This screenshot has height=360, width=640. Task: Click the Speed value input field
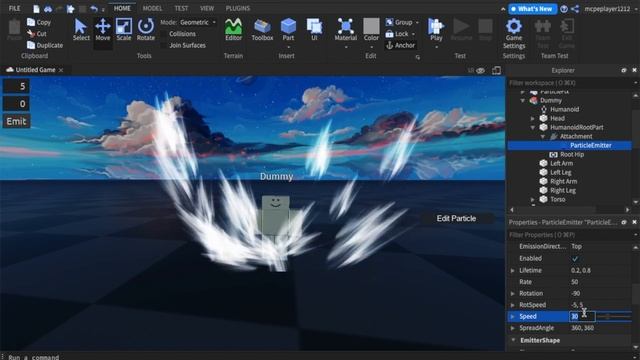[x=582, y=316]
